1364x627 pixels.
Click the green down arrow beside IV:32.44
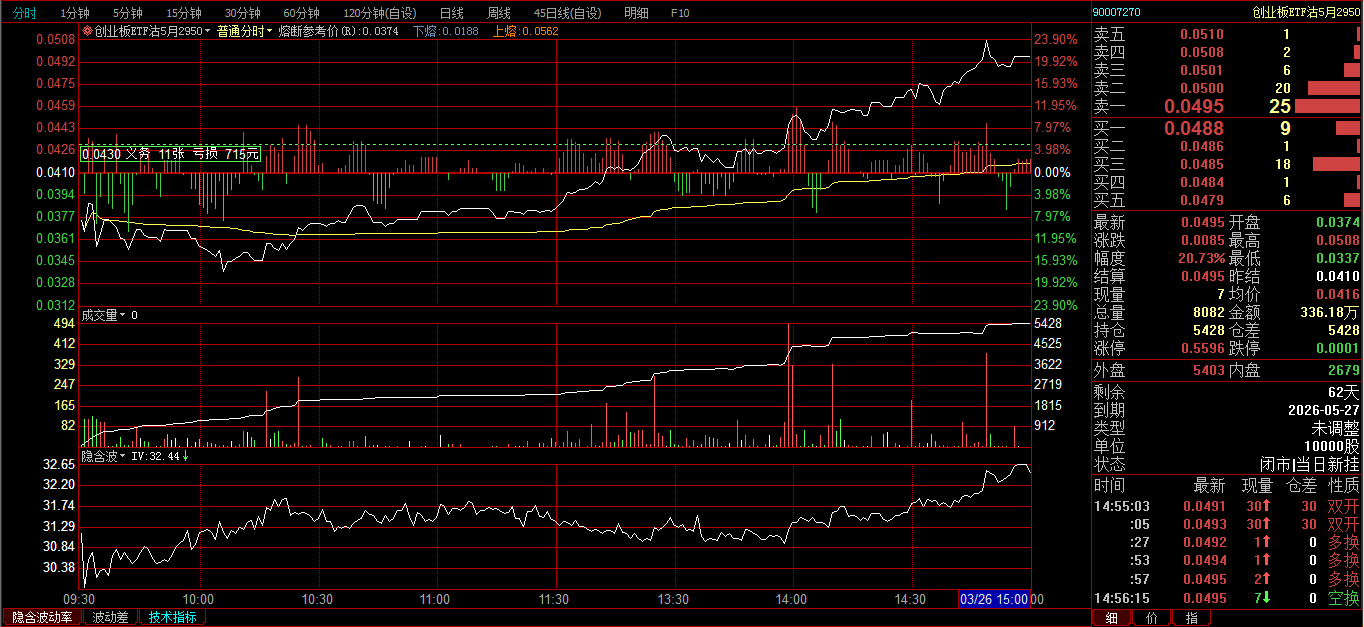pos(185,456)
